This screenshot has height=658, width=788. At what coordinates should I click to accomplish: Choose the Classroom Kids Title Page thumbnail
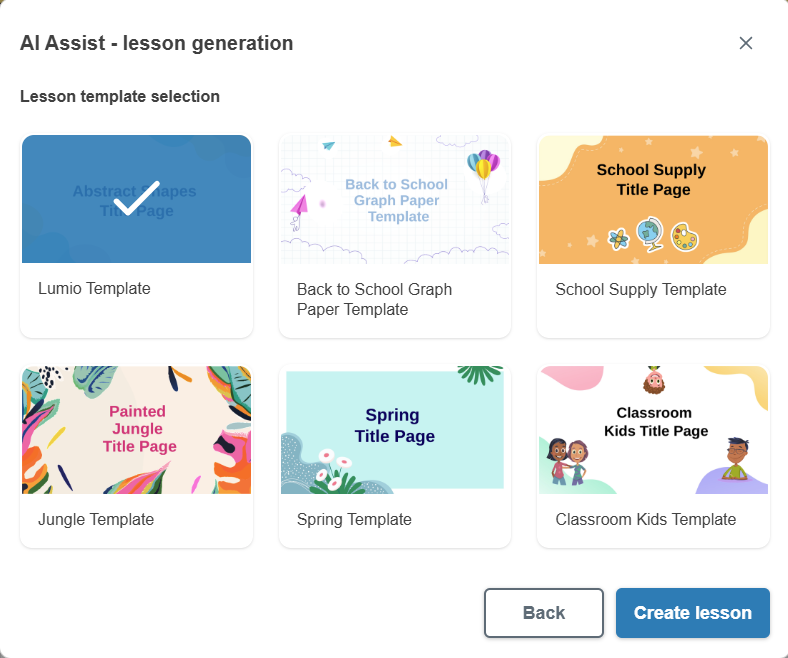coord(653,429)
